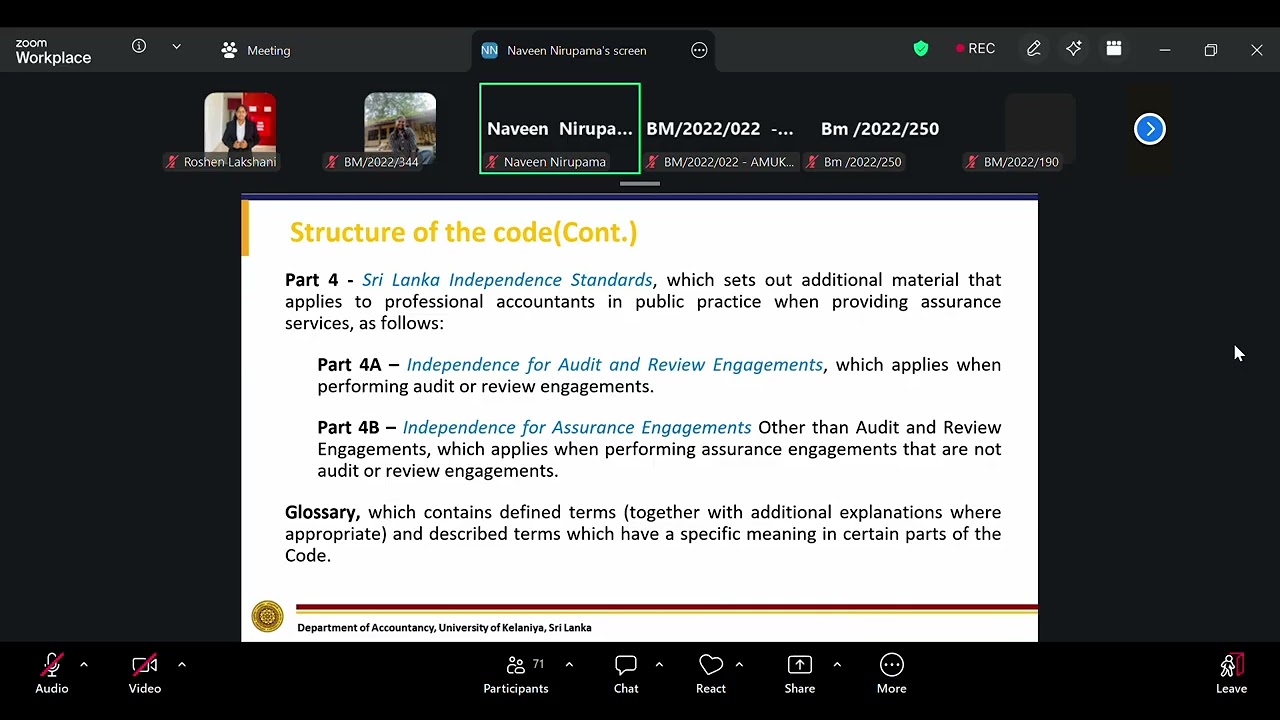Launch the AI Companion sparkle icon
The image size is (1280, 720).
pyautogui.click(x=1074, y=48)
